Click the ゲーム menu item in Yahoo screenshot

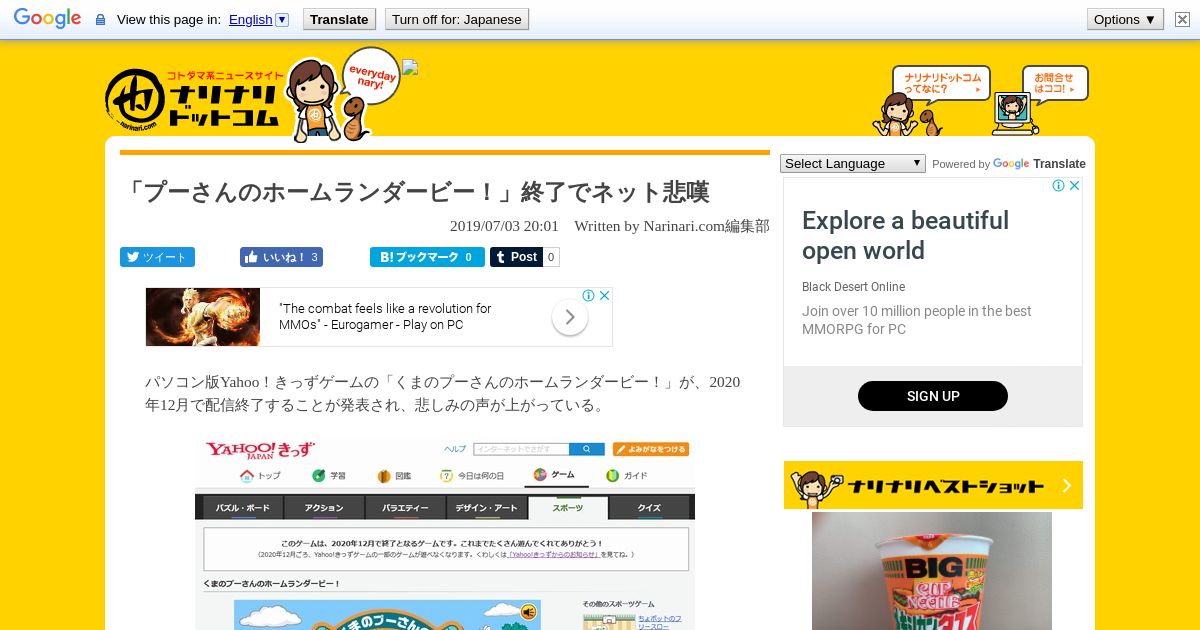tap(554, 475)
